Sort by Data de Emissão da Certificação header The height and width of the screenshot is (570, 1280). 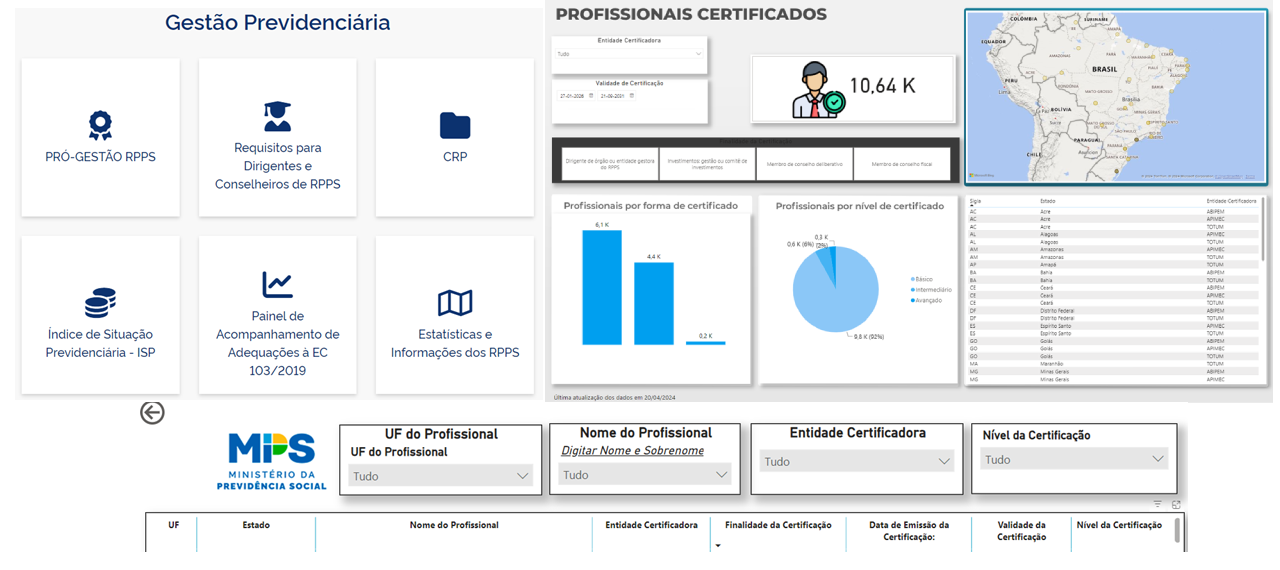point(909,531)
